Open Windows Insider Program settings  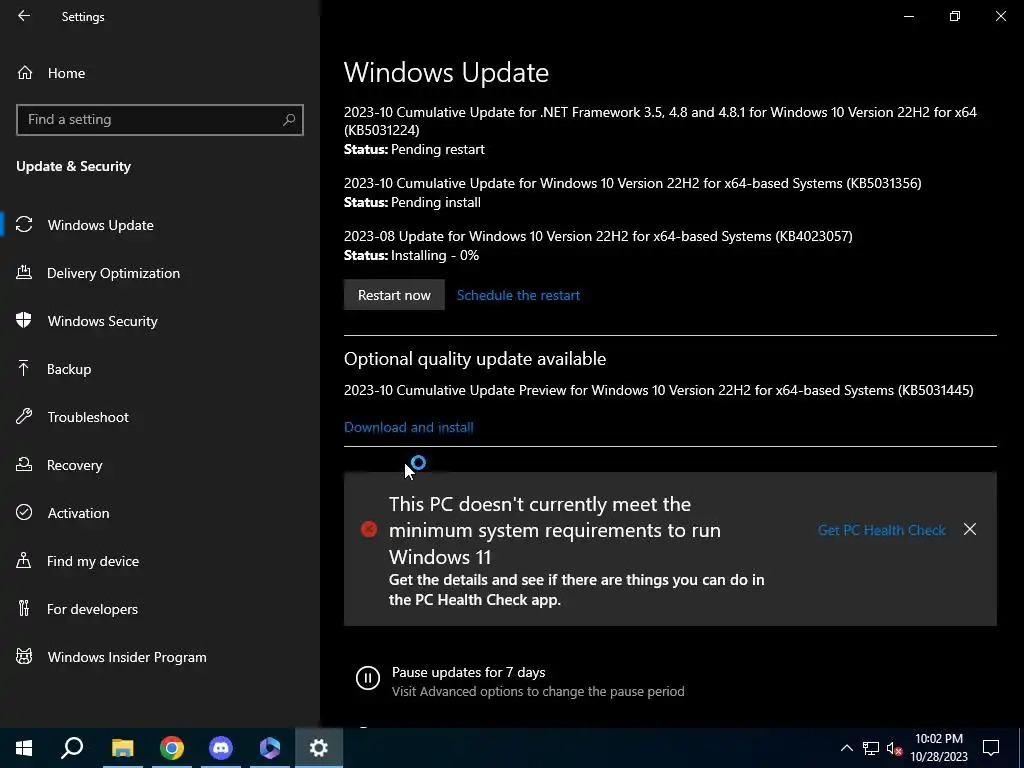(x=127, y=657)
